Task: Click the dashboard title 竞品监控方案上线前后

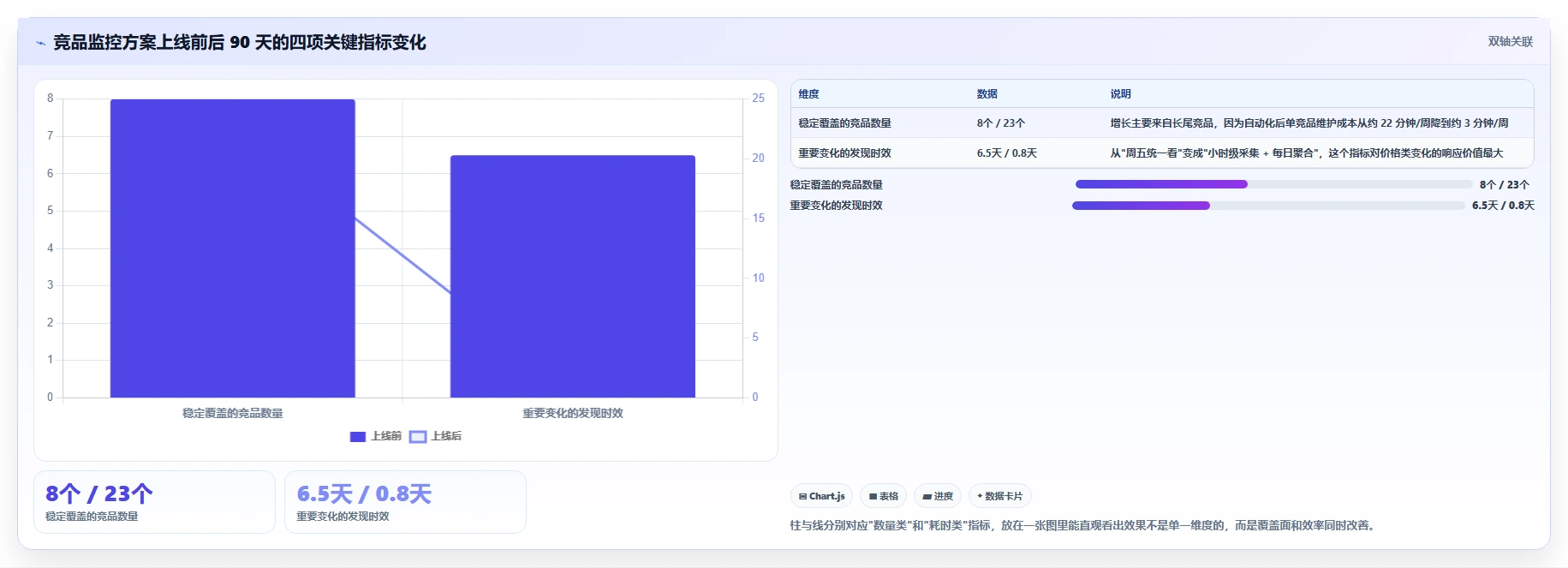Action: click(240, 42)
